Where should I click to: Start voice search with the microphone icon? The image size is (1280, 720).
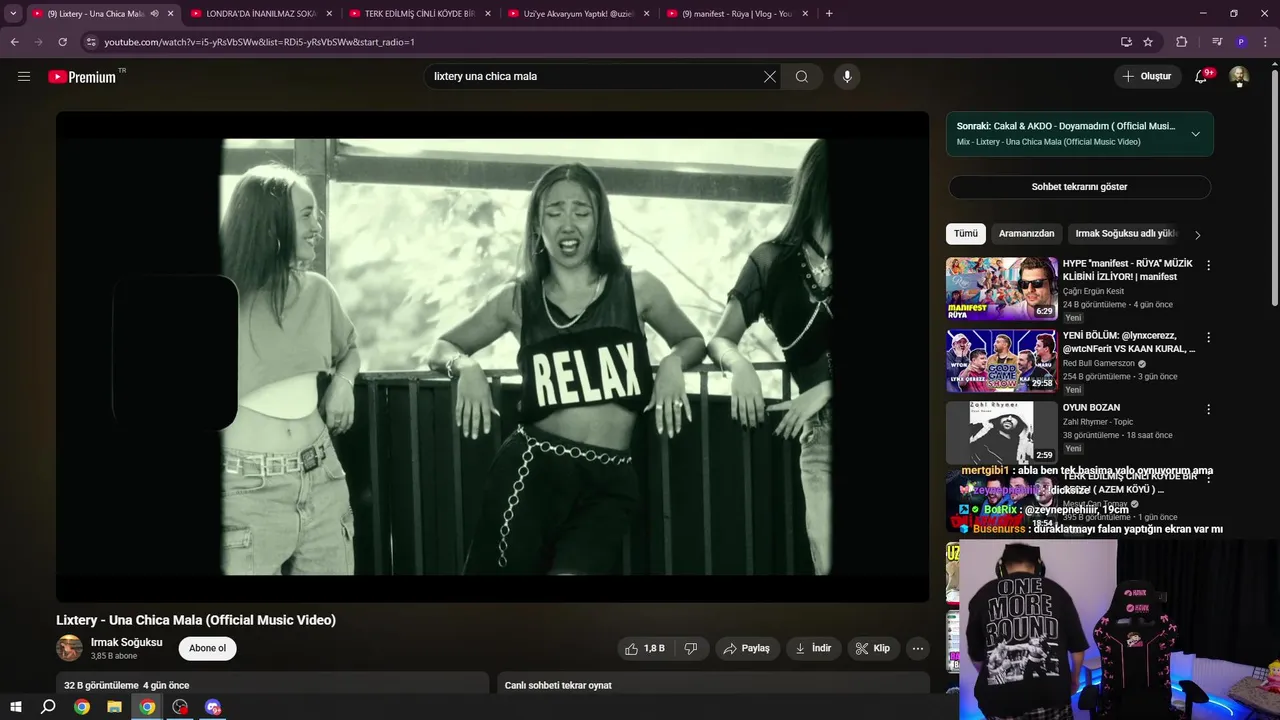847,76
